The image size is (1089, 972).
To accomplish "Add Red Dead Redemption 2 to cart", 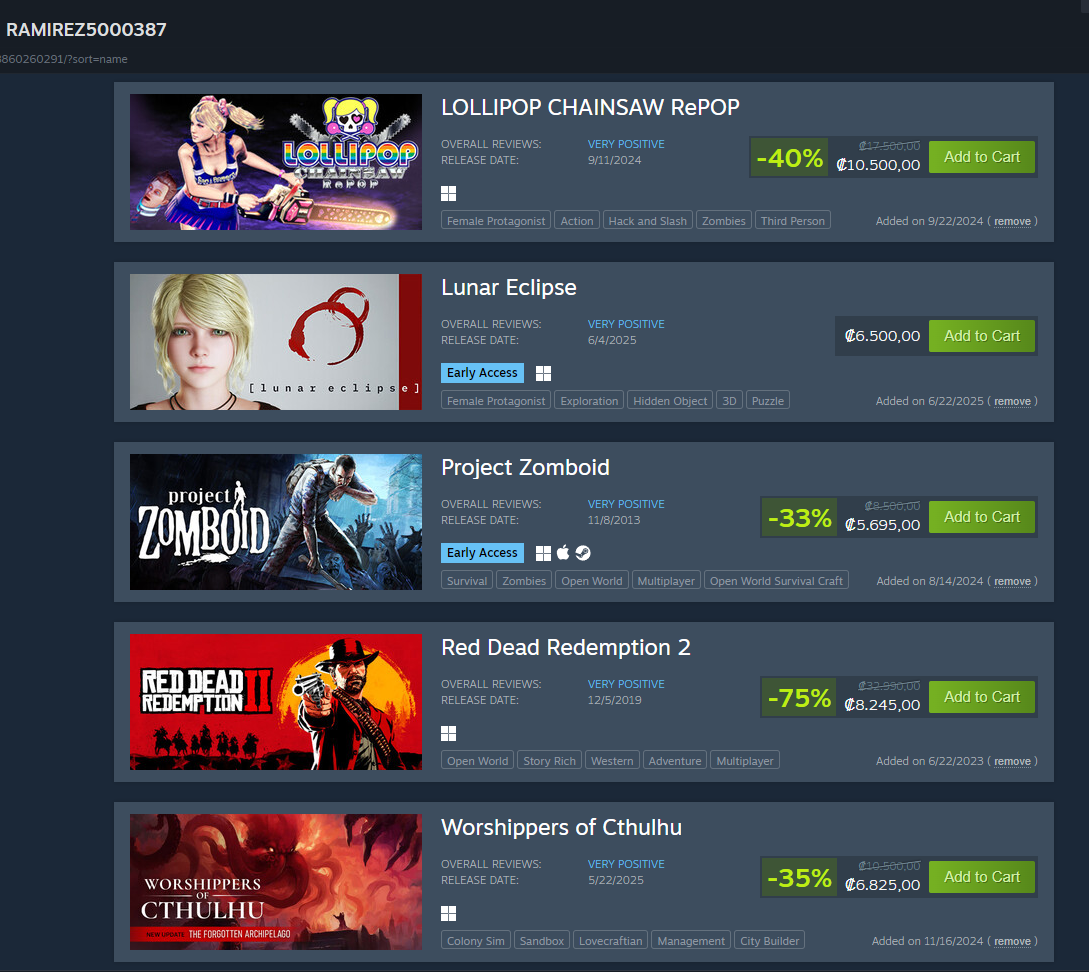I will [981, 696].
